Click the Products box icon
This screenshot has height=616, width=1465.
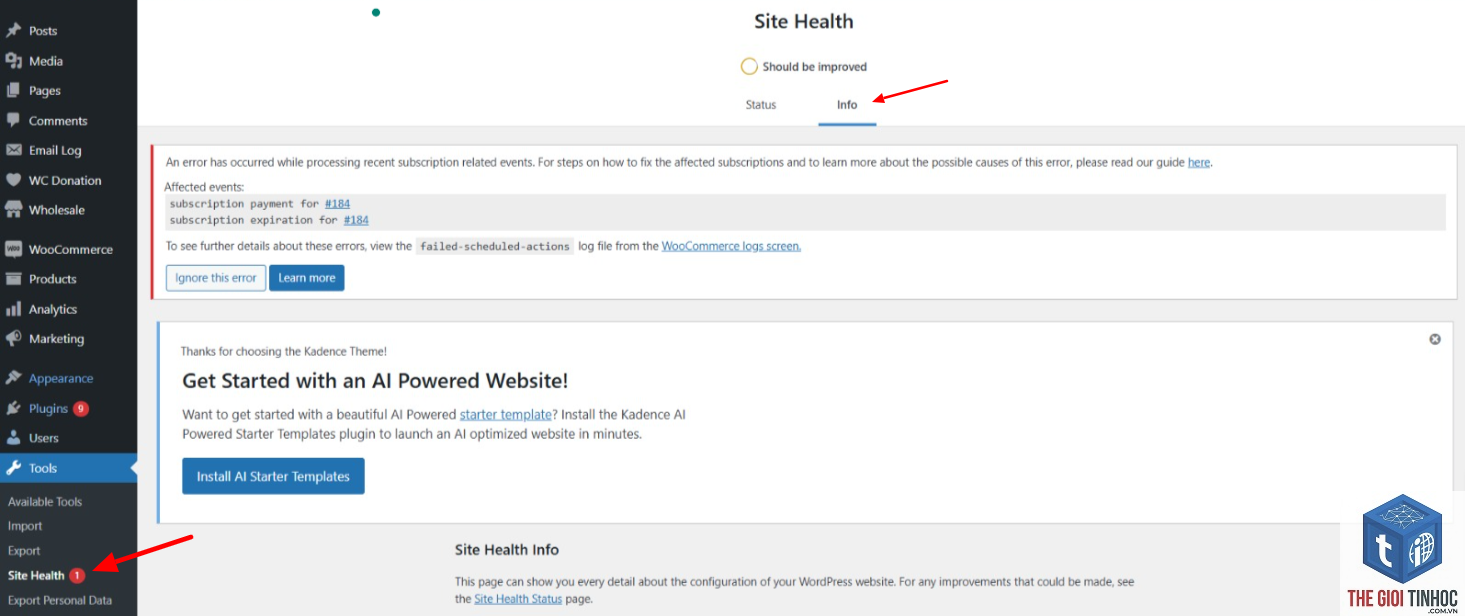[x=13, y=279]
